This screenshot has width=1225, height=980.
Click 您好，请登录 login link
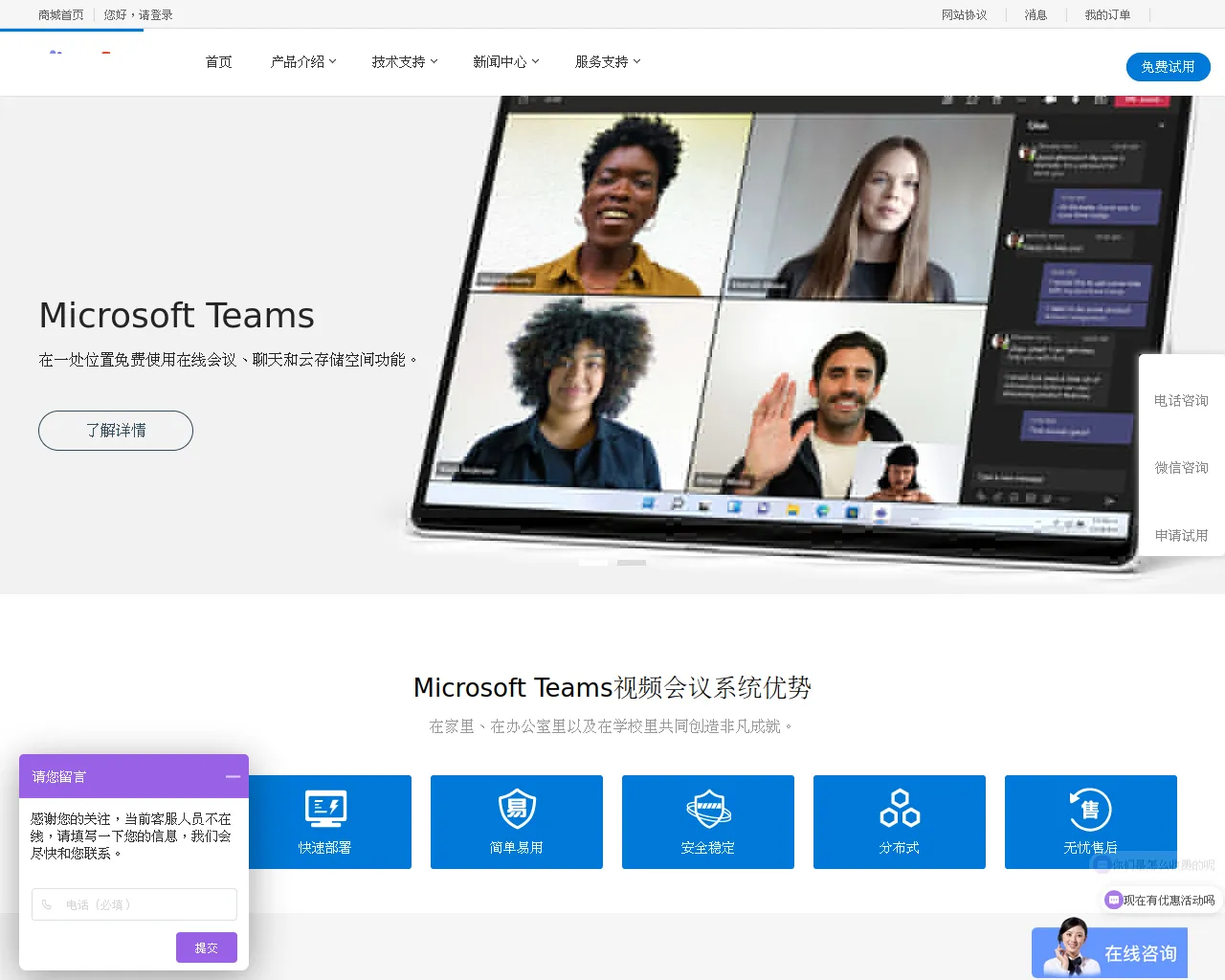point(139,14)
